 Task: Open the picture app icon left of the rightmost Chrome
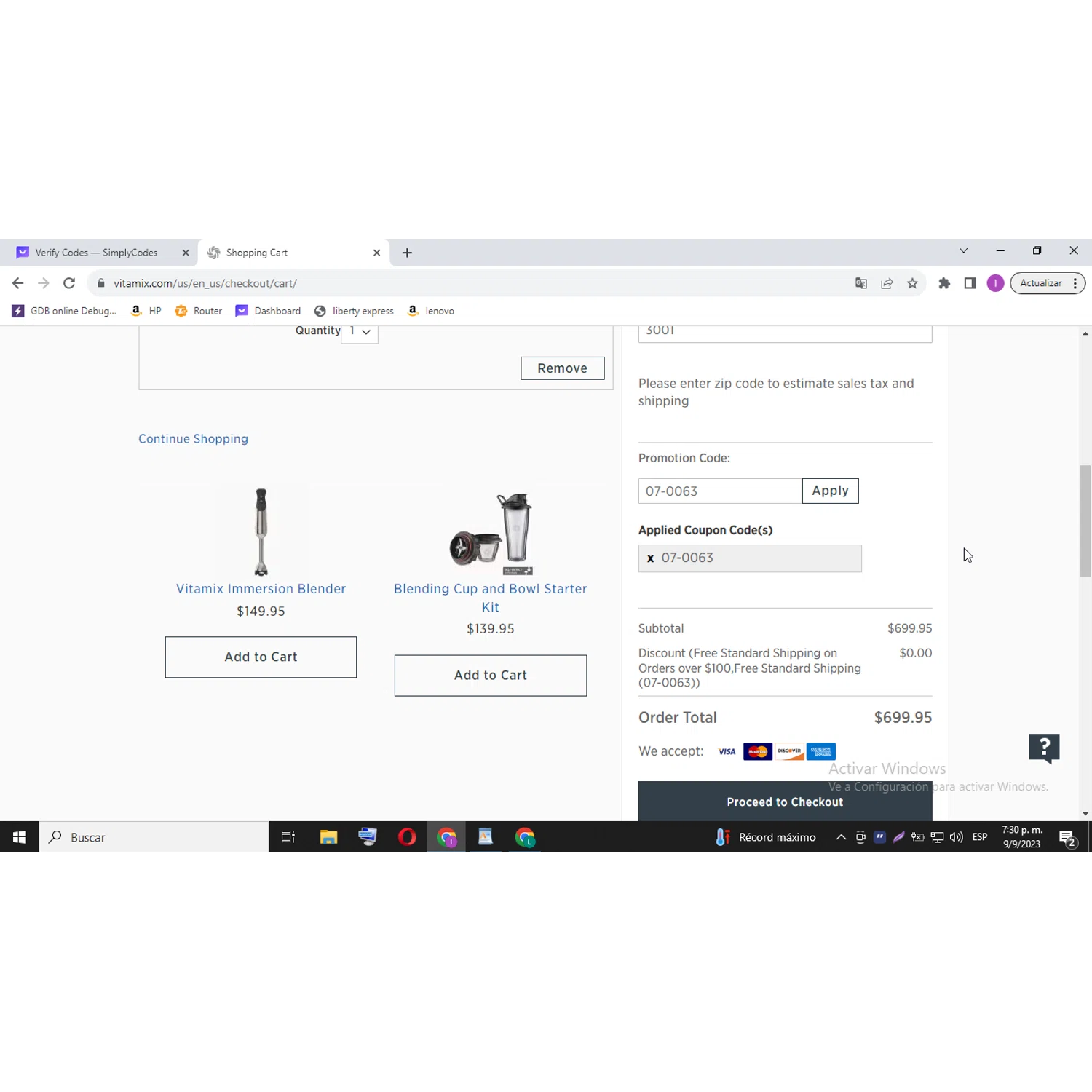pyautogui.click(x=486, y=837)
